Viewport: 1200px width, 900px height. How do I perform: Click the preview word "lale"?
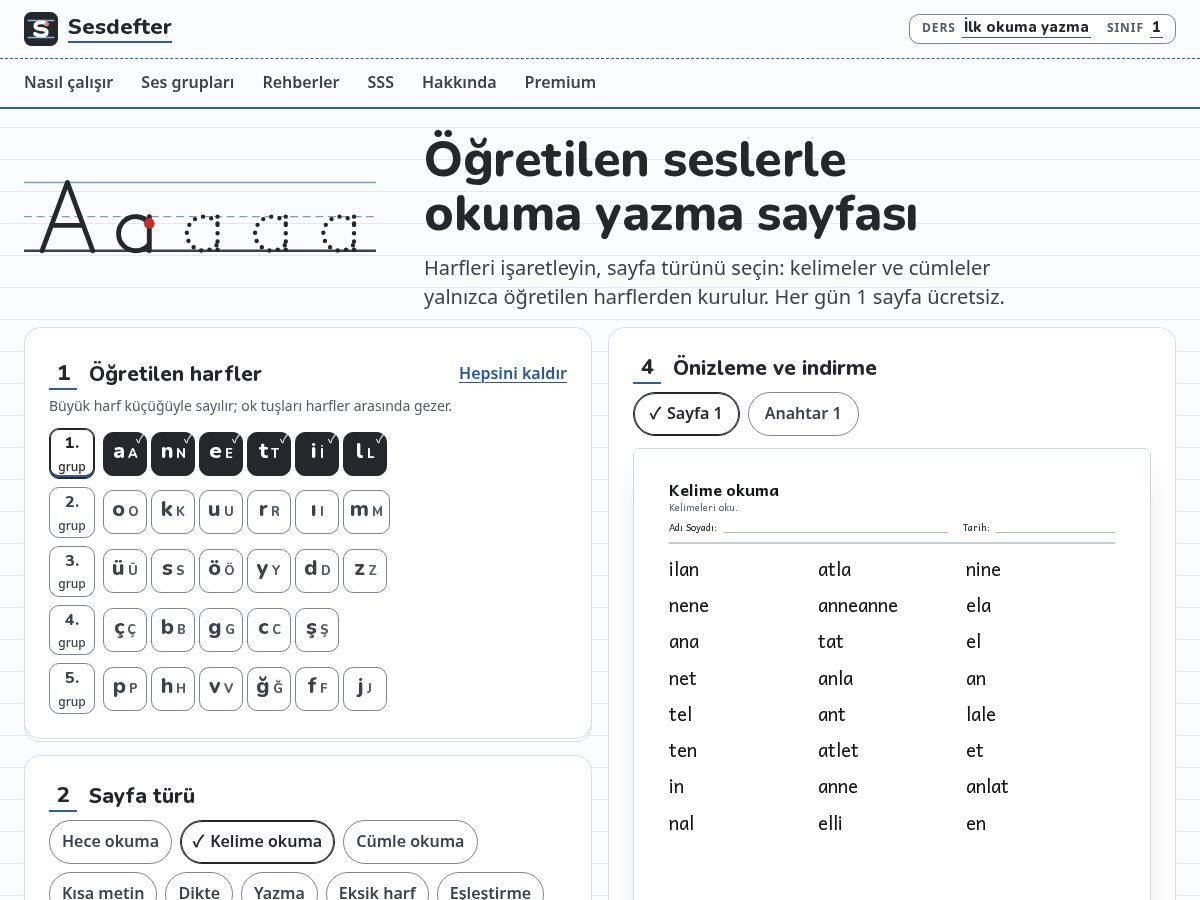tap(981, 714)
